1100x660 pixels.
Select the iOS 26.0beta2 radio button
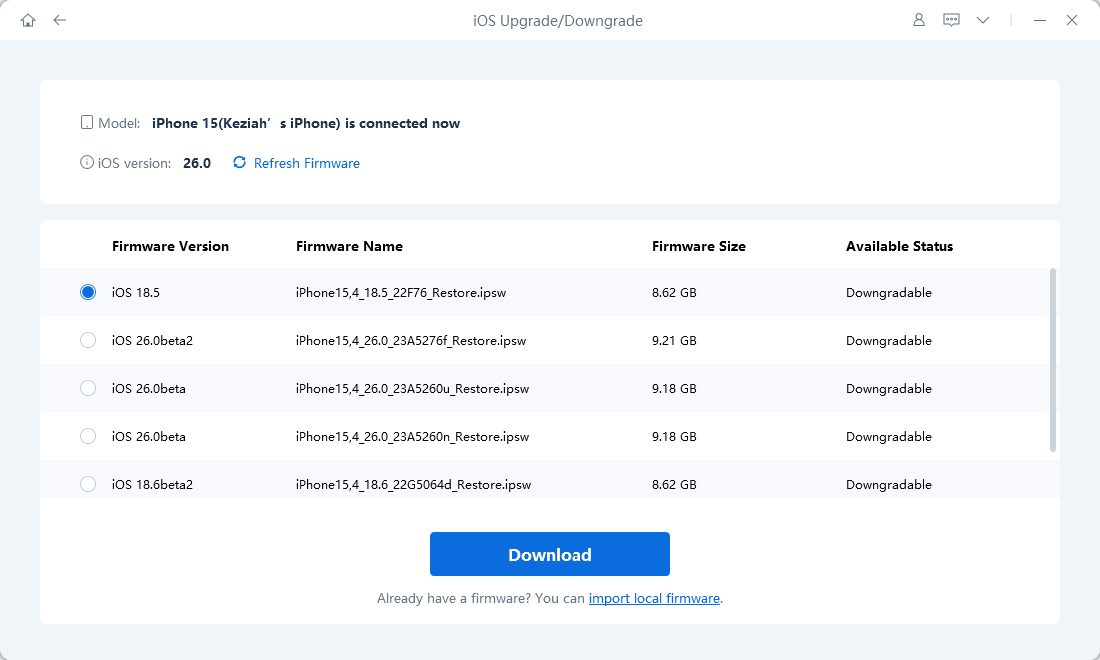pos(88,340)
